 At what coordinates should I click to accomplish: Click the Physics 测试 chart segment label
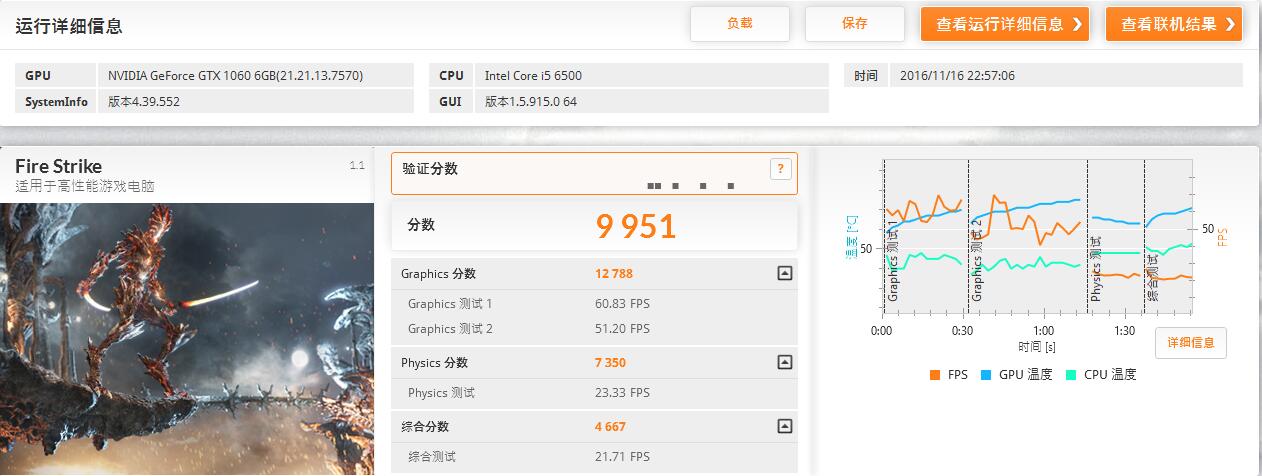point(1097,269)
